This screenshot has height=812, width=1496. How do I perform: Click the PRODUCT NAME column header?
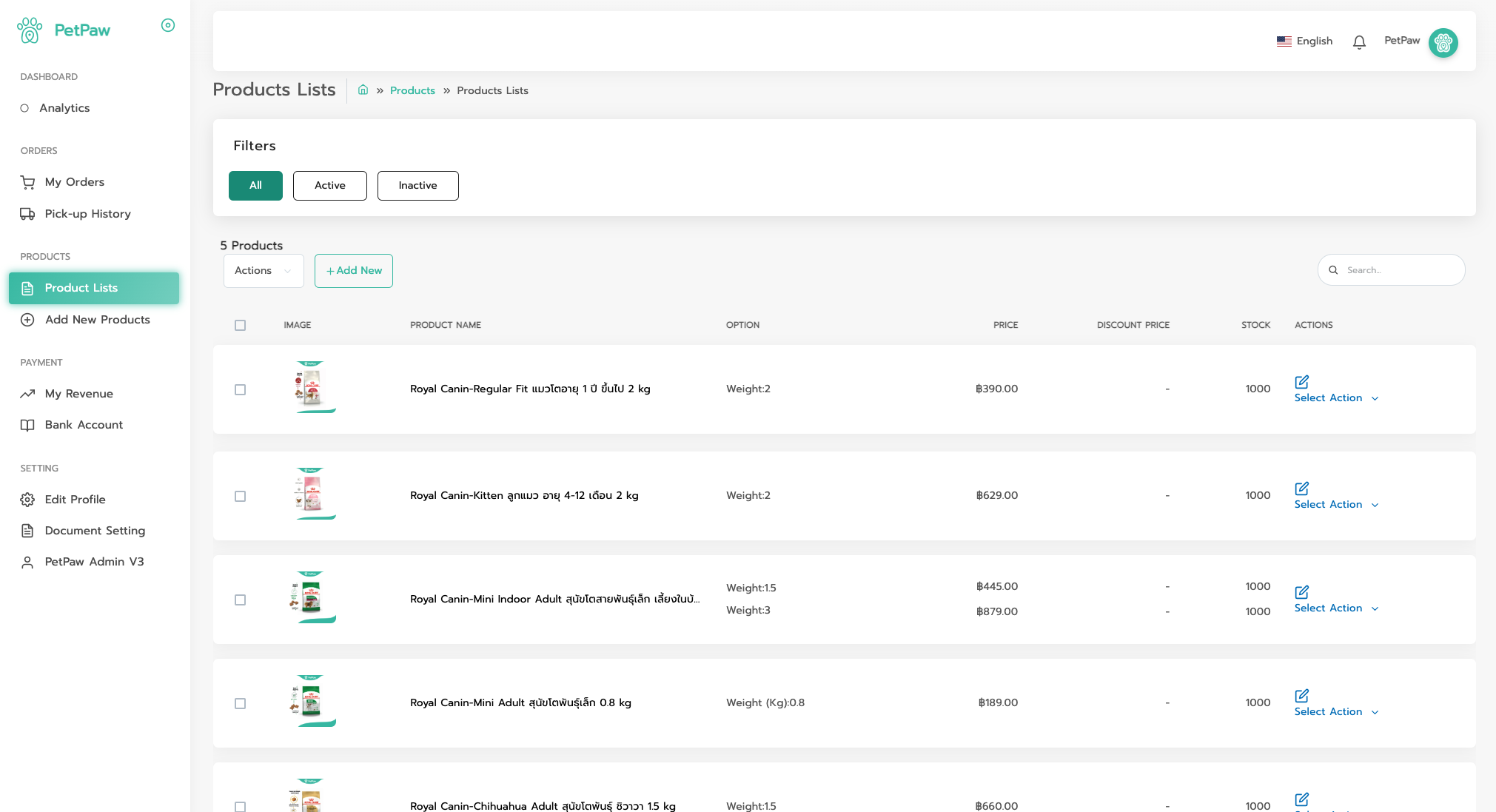click(446, 325)
